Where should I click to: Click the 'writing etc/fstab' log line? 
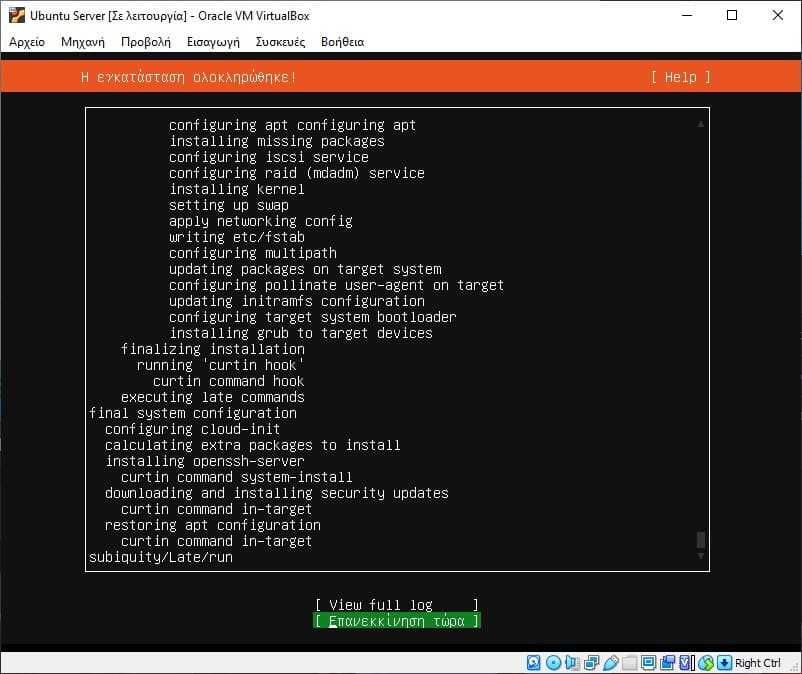(237, 237)
